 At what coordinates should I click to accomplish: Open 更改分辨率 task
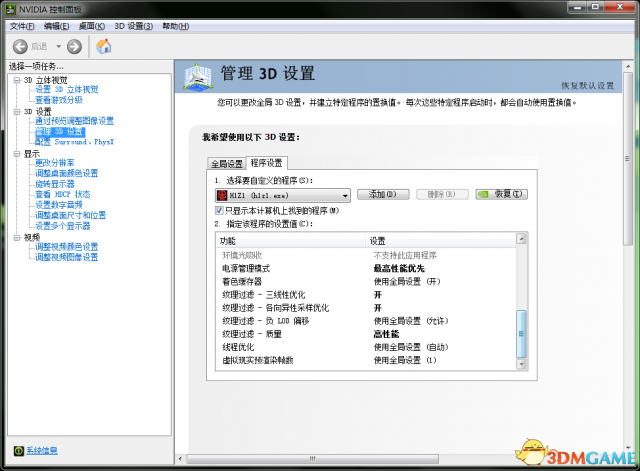click(x=55, y=163)
